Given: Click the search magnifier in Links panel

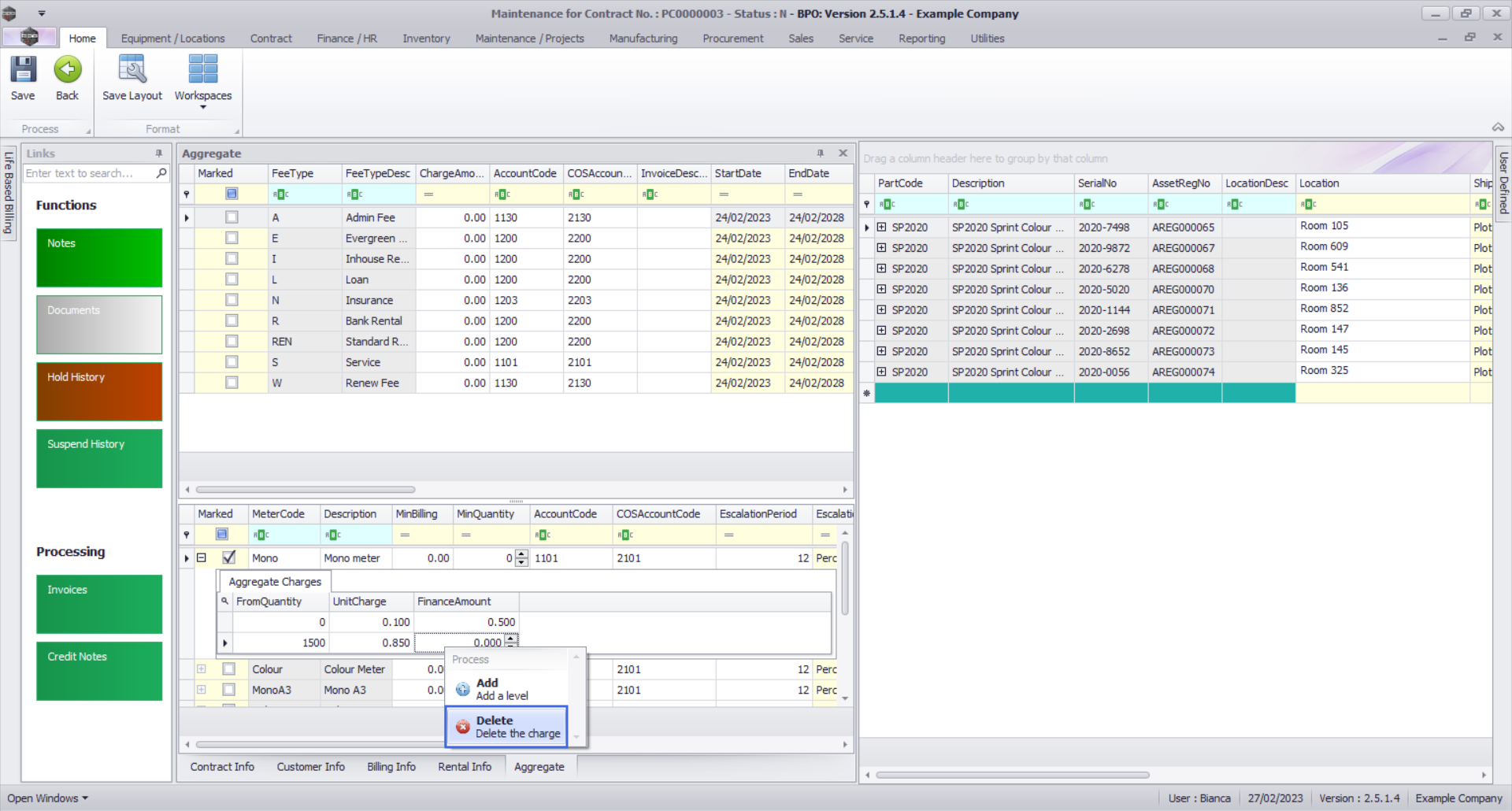Looking at the screenshot, I should (x=161, y=173).
